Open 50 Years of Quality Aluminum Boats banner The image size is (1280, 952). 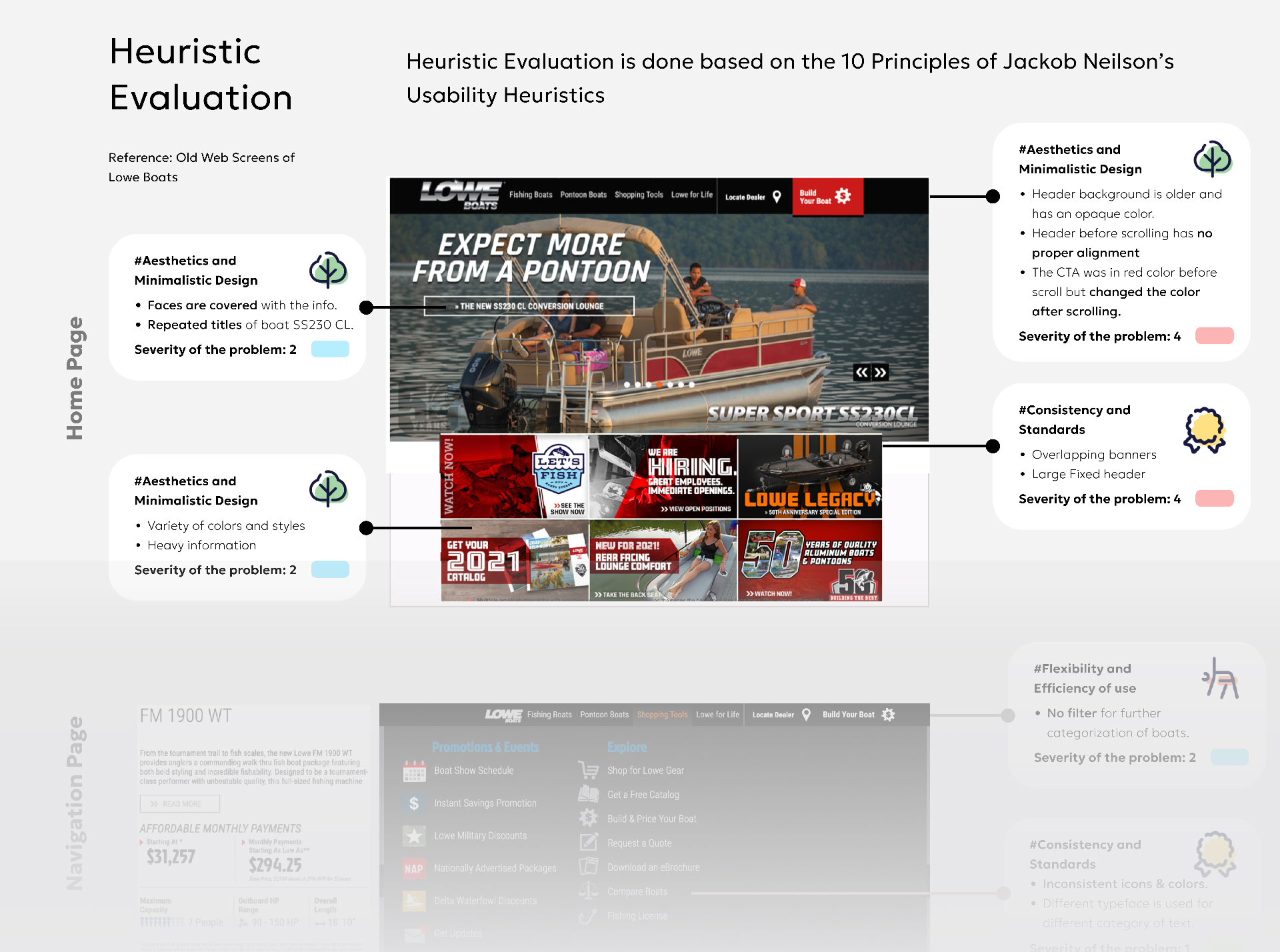pyautogui.click(x=810, y=561)
